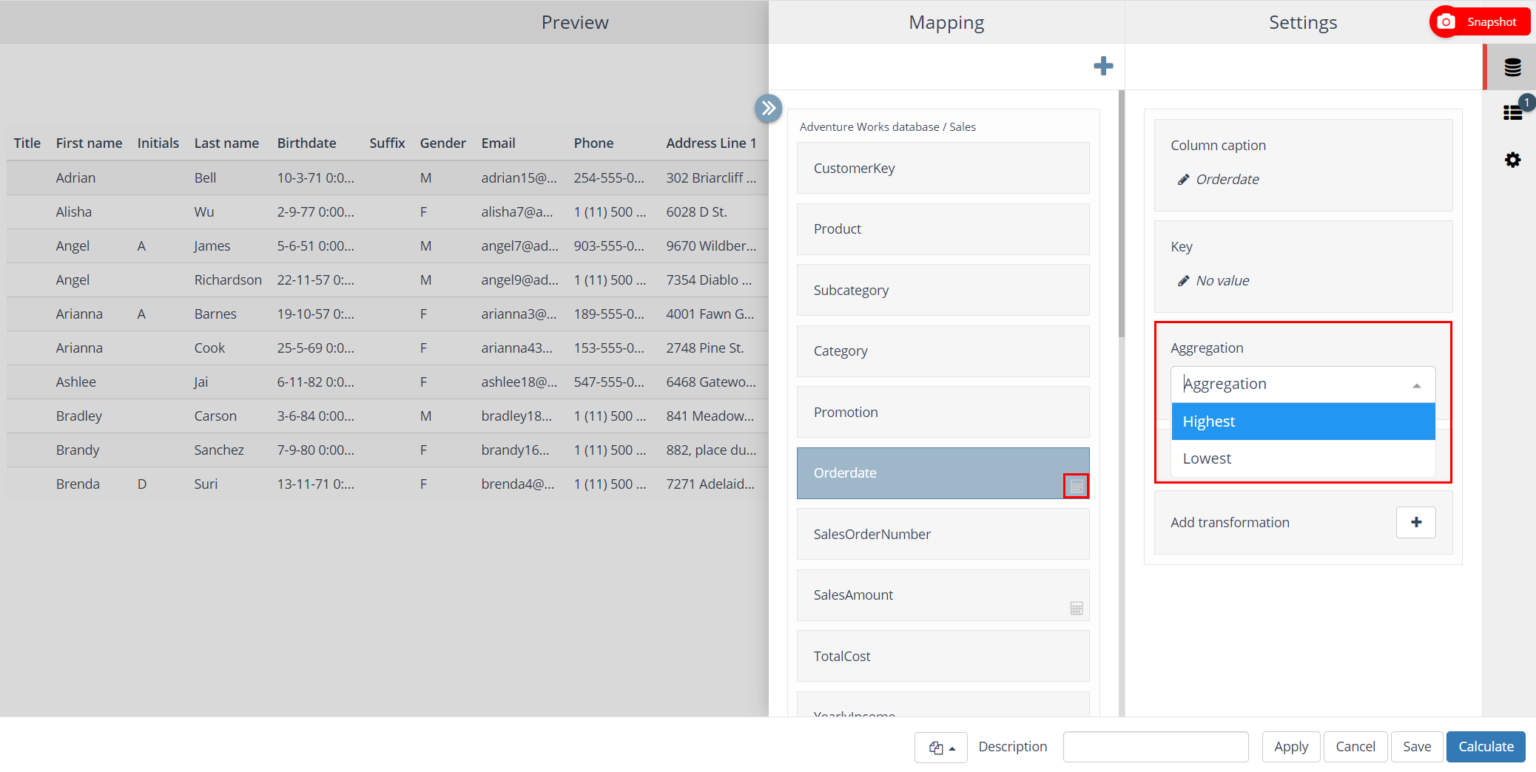
Task: Collapse the Preview panel with double-chevron button
Action: click(768, 108)
